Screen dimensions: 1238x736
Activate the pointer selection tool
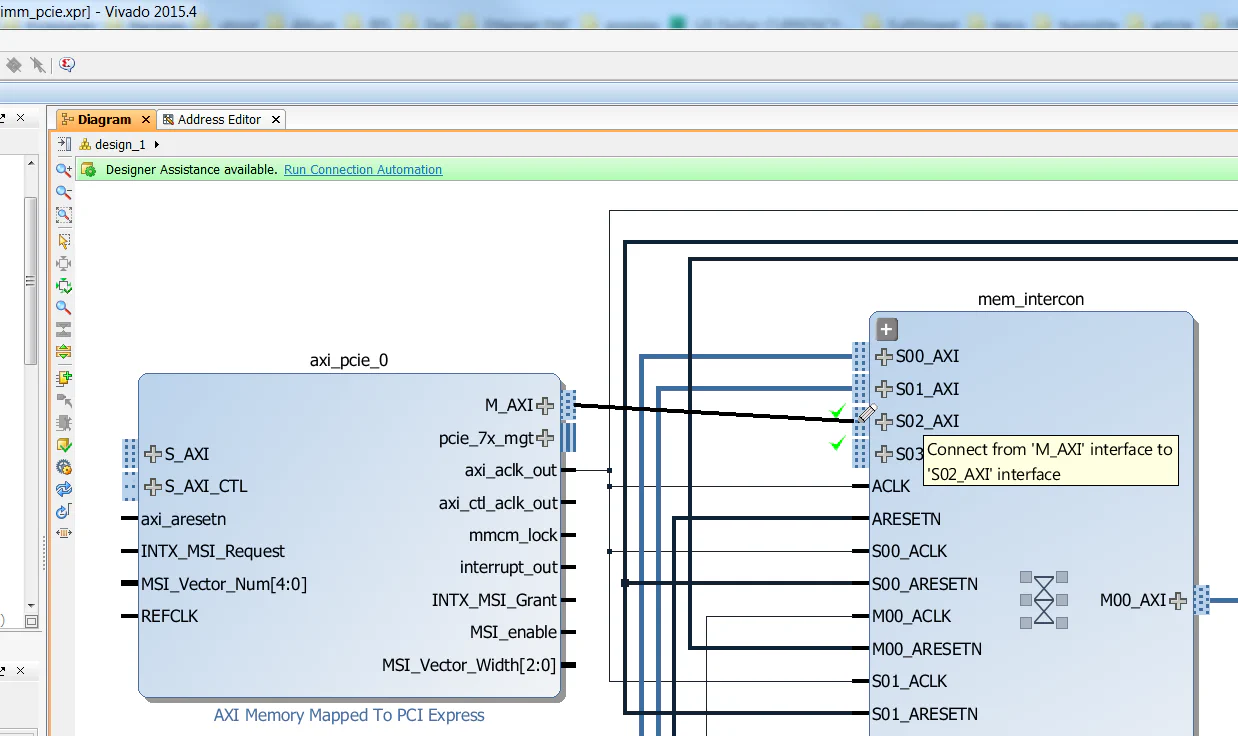tap(63, 240)
